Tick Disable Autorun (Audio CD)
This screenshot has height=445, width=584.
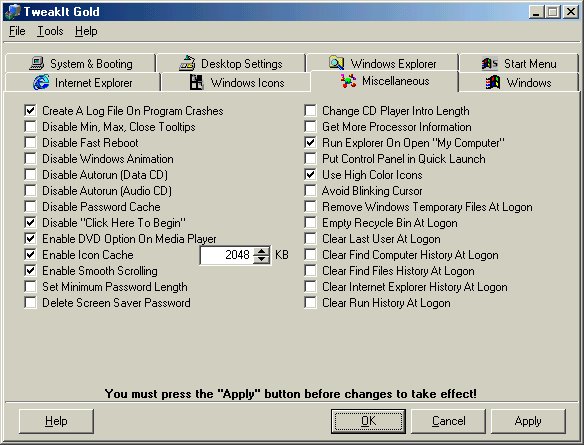click(31, 191)
